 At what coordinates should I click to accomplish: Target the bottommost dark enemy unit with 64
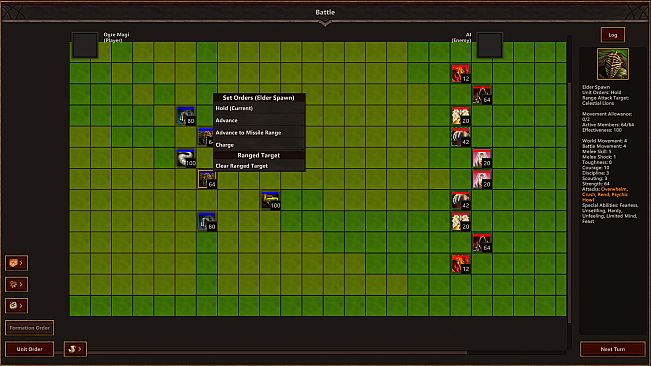(x=482, y=243)
